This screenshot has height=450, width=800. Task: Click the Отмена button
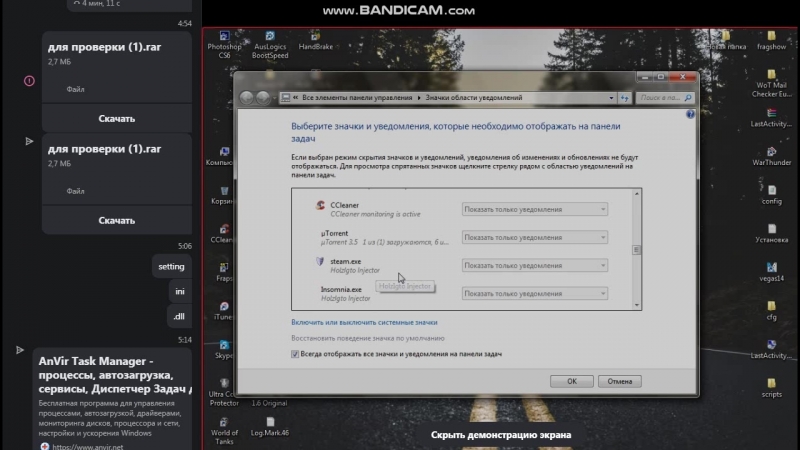[x=619, y=381]
